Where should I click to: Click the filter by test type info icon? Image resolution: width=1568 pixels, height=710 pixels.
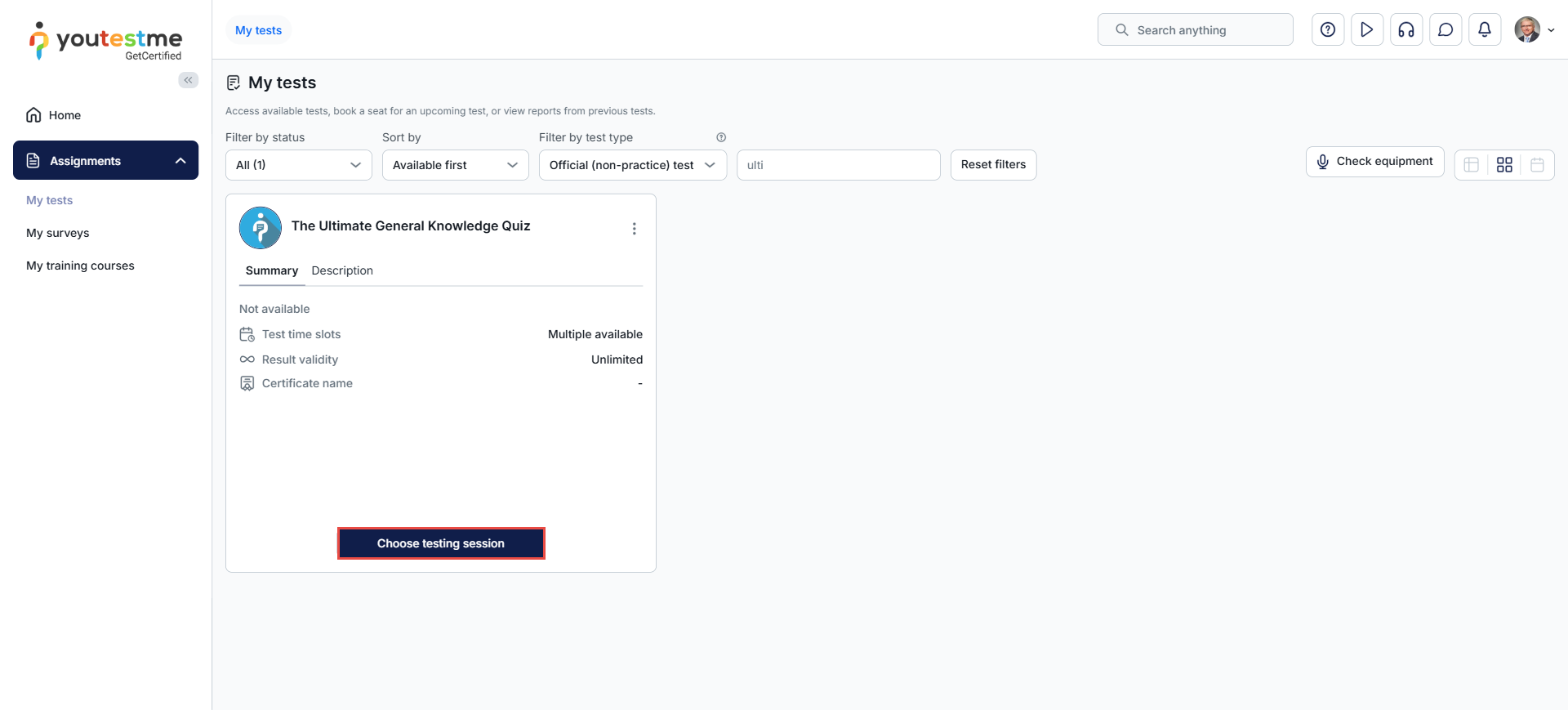pyautogui.click(x=721, y=137)
